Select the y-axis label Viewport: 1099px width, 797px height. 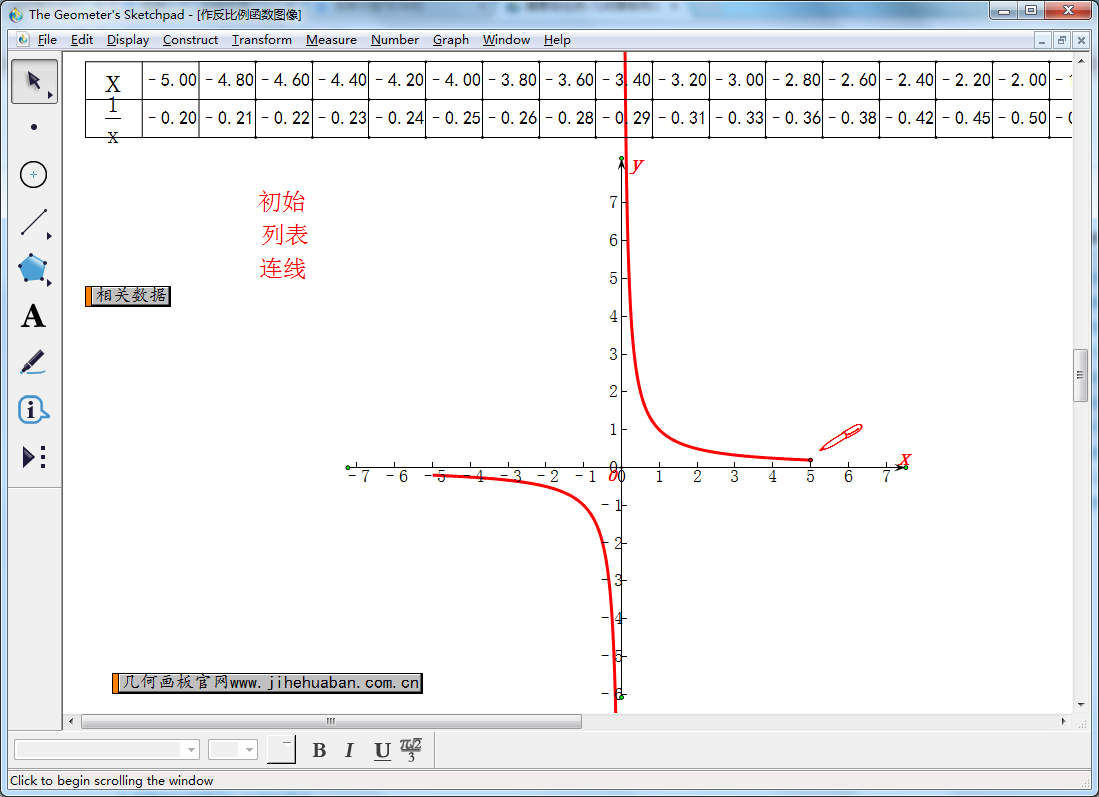click(637, 165)
